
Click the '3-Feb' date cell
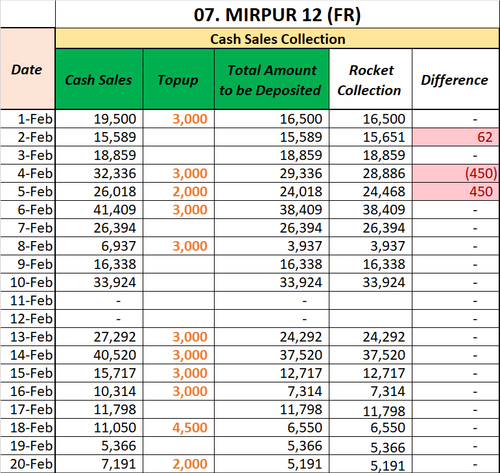28,155
